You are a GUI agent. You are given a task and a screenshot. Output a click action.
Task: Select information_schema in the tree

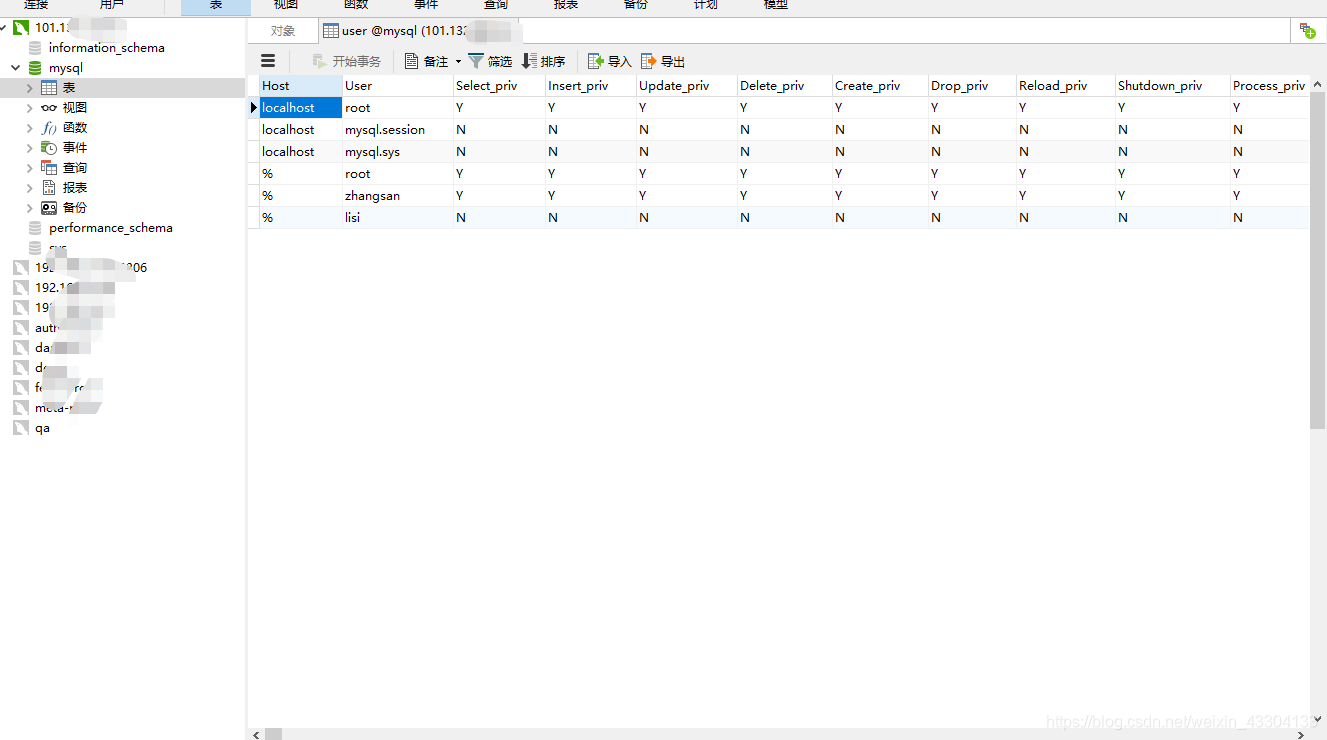[107, 48]
